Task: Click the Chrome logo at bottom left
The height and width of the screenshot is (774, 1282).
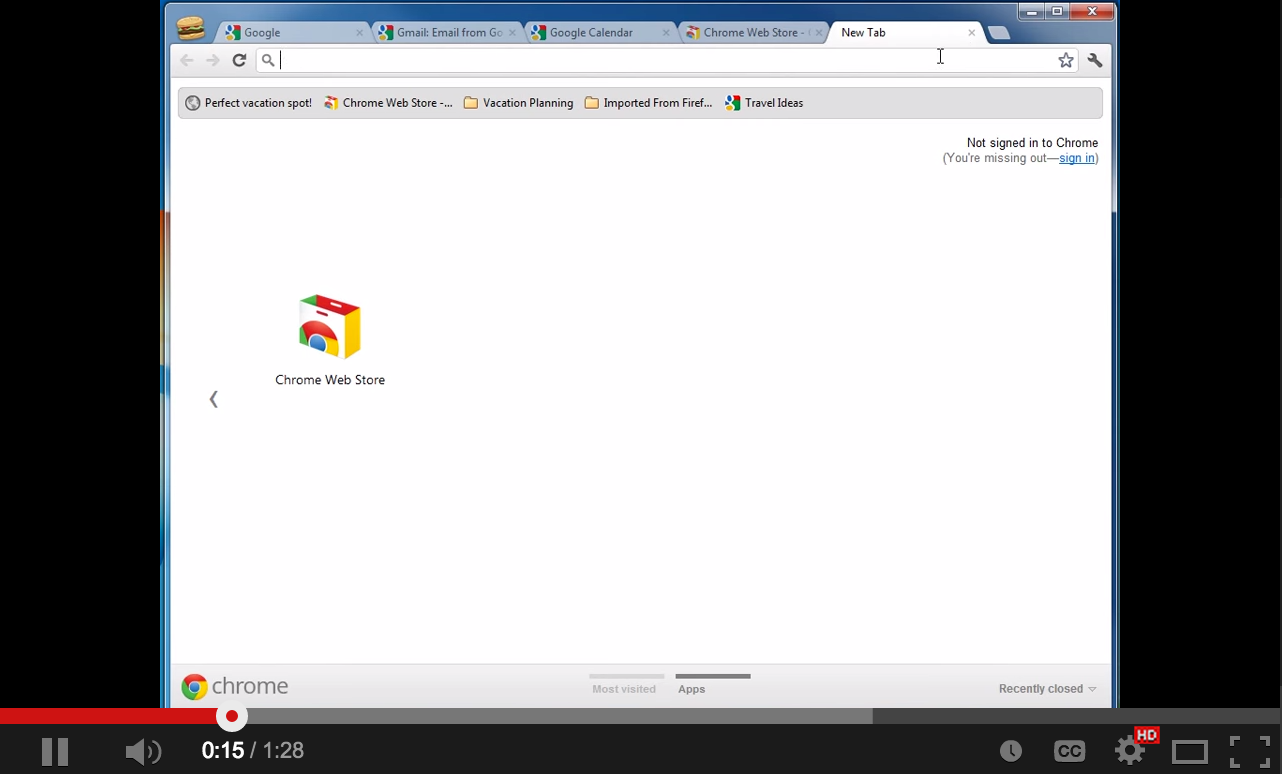Action: click(x=234, y=686)
